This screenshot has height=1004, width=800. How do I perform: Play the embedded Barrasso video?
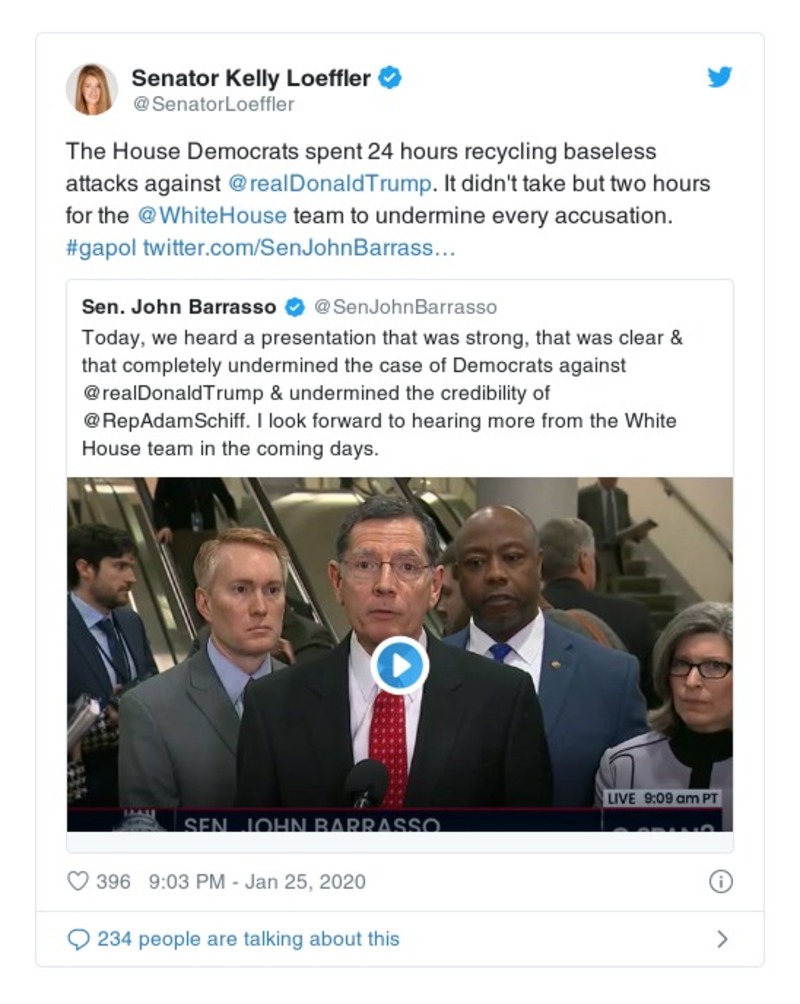pyautogui.click(x=400, y=665)
